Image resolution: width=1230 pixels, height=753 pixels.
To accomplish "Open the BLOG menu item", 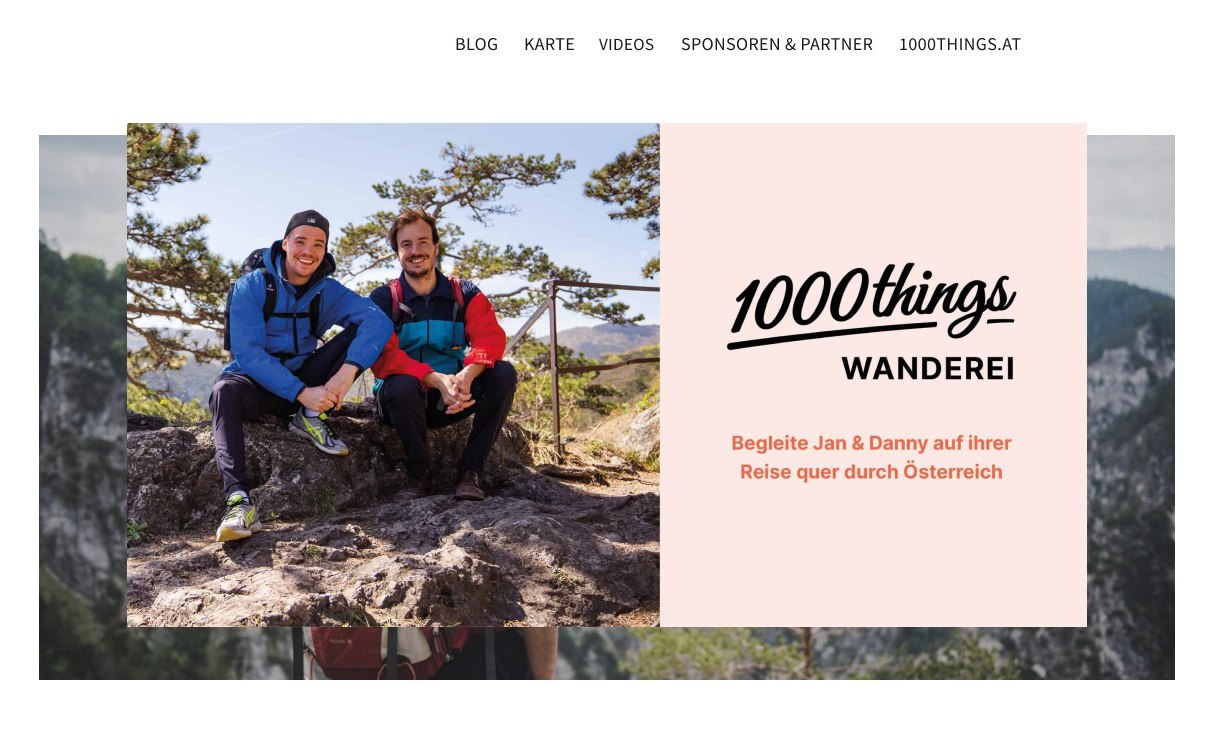I will [476, 44].
